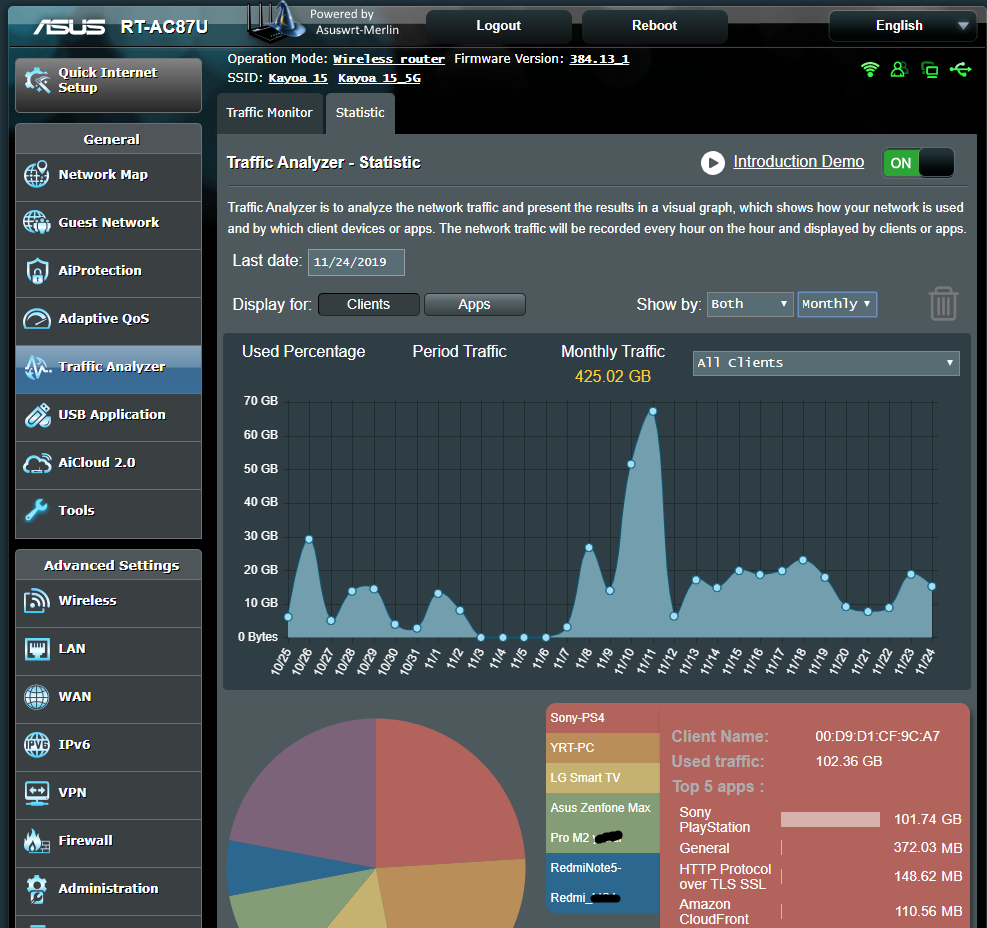Click the Firewall flame icon
Screen dimensions: 987x928
37,840
